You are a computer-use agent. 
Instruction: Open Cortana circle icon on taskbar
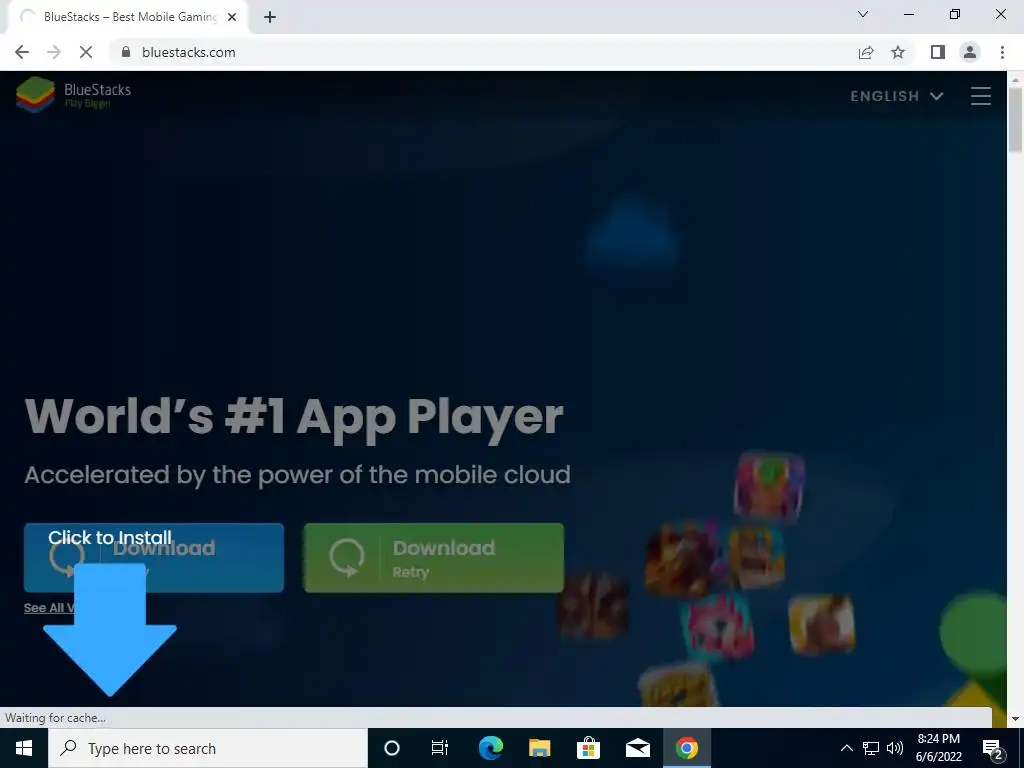(392, 748)
